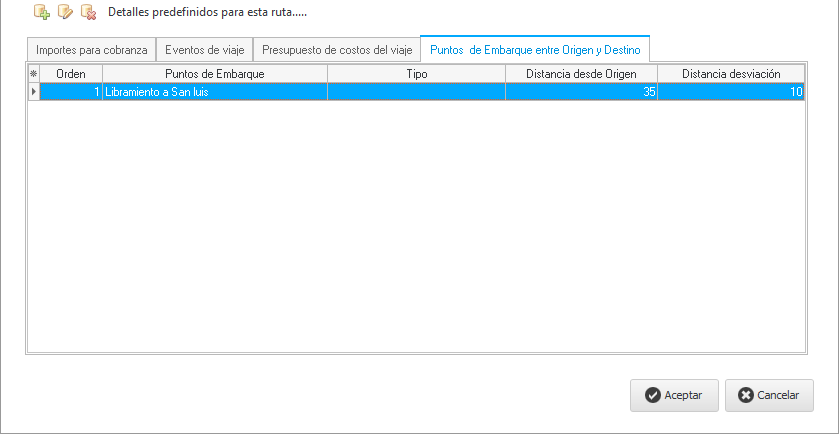Click the asterisk grid corner selector
The width and height of the screenshot is (839, 434).
33,74
